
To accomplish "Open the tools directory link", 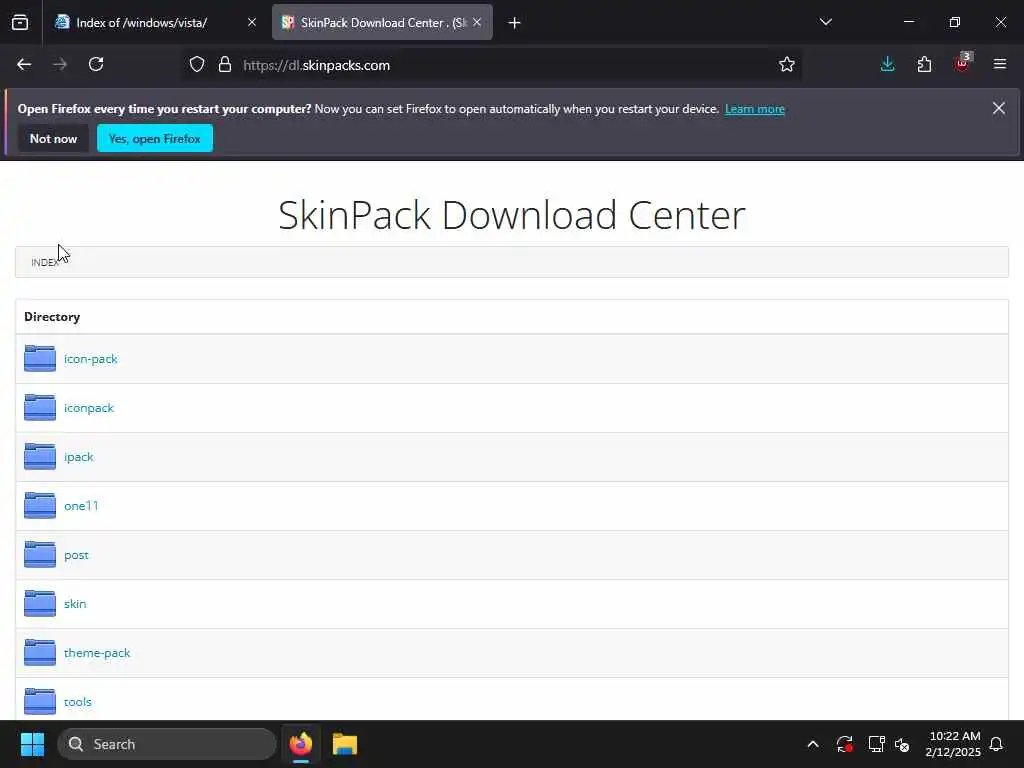I will 77,702.
